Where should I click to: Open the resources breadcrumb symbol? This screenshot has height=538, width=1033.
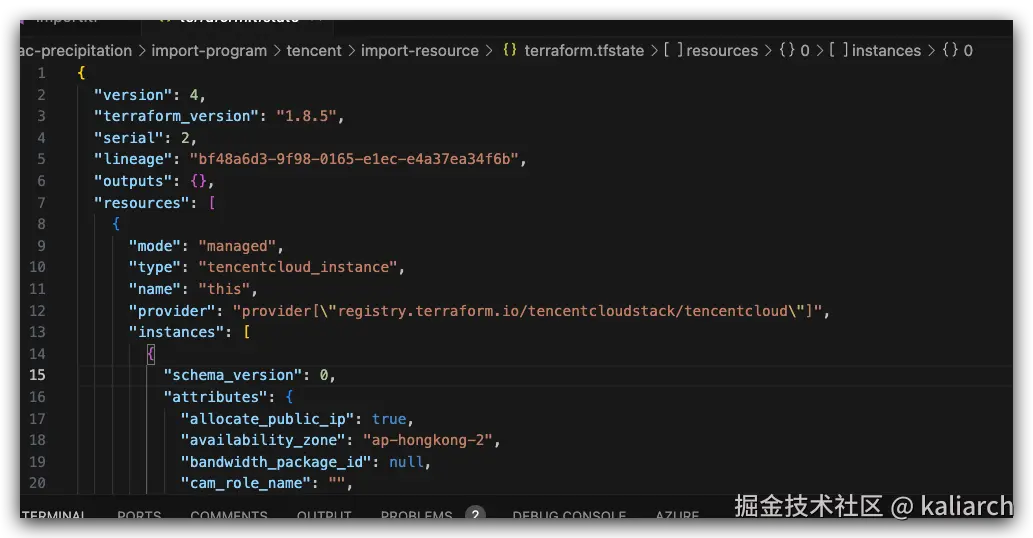point(722,51)
